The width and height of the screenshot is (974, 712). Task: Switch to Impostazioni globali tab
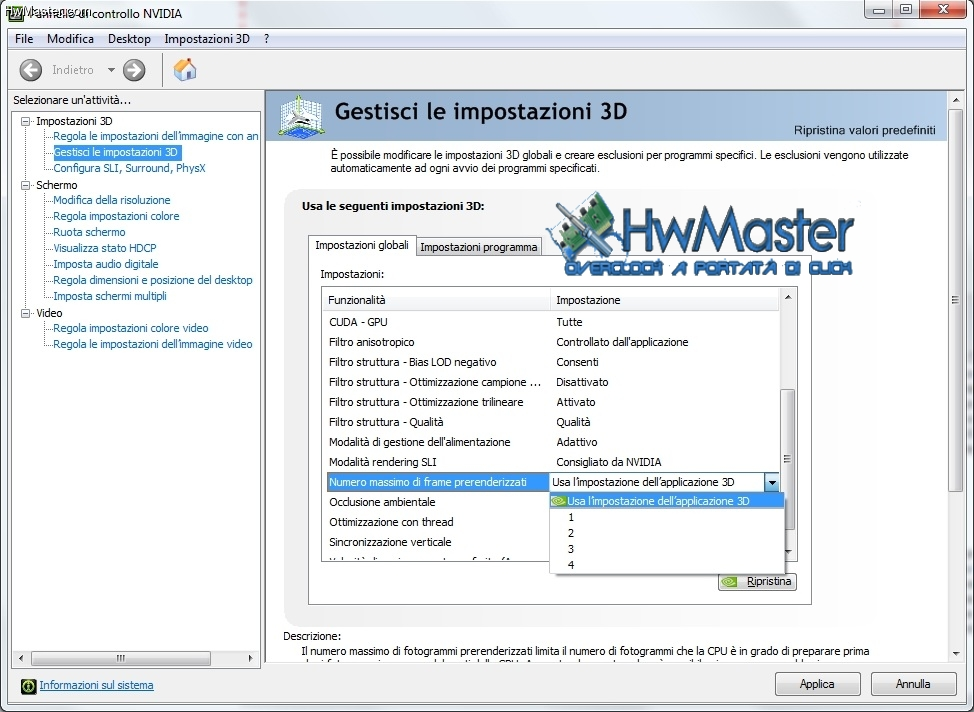pyautogui.click(x=362, y=245)
